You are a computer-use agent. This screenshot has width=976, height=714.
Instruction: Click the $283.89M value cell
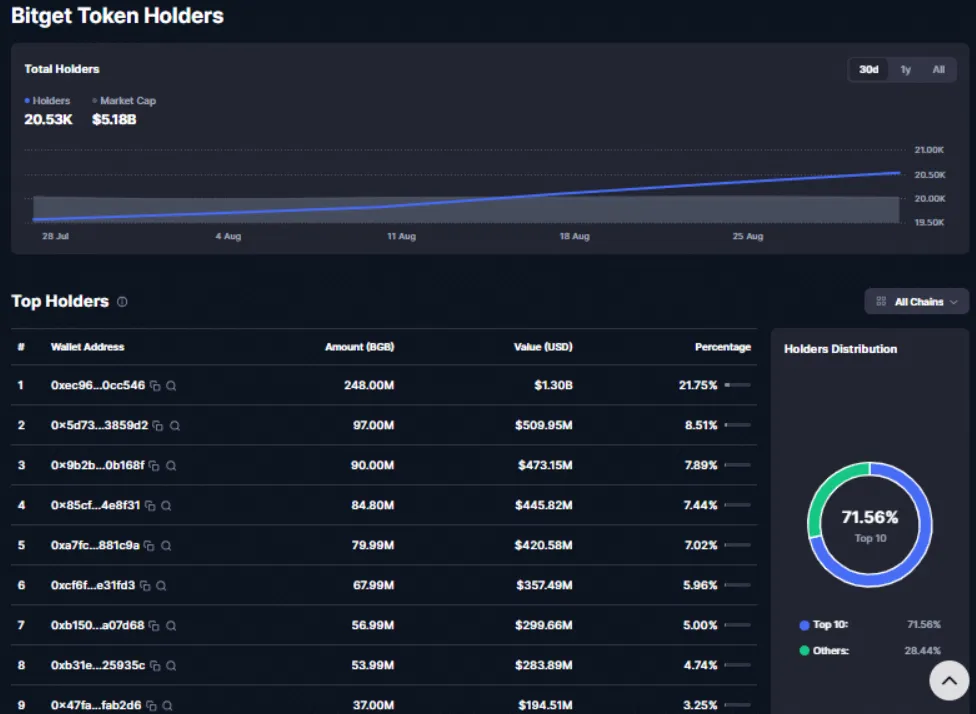point(544,665)
